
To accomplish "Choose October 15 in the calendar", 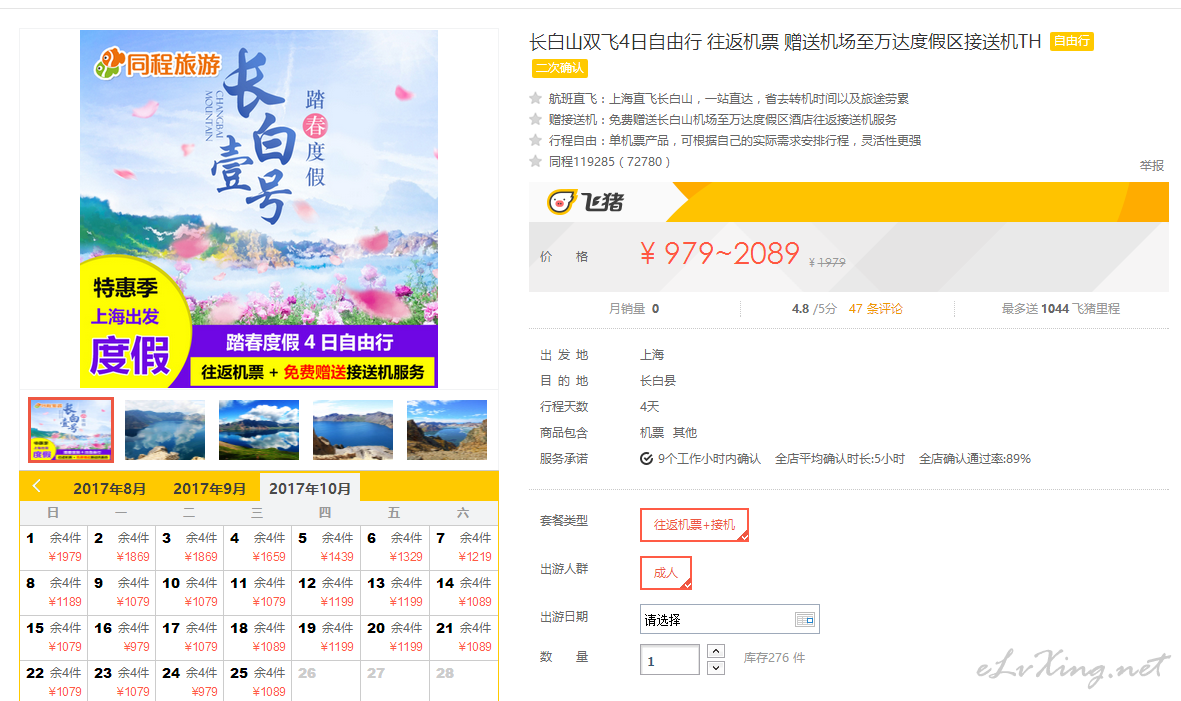I will [53, 638].
